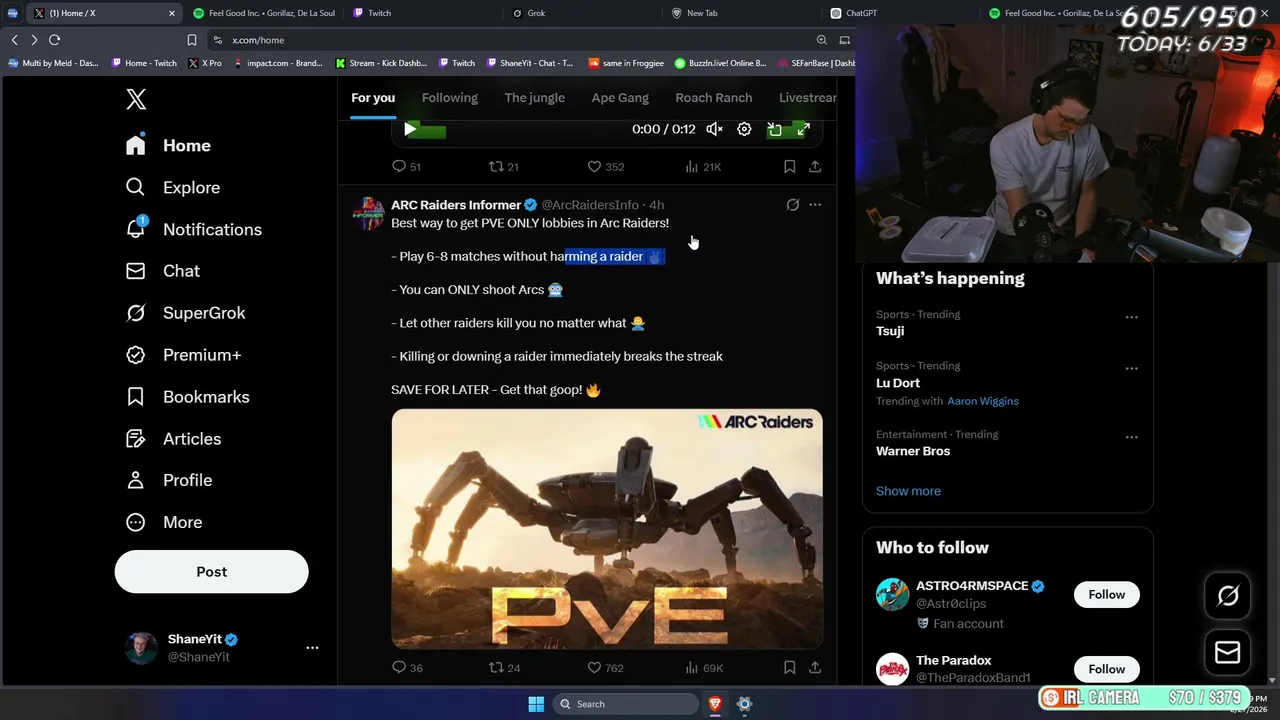Go back in browser
The width and height of the screenshot is (1280, 720).
coord(14,40)
